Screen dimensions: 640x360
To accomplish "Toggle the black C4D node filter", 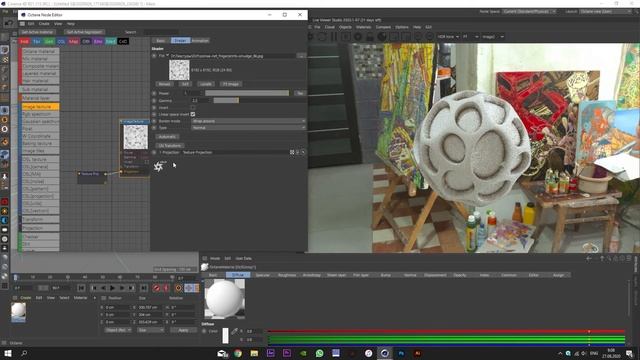I will click(123, 41).
